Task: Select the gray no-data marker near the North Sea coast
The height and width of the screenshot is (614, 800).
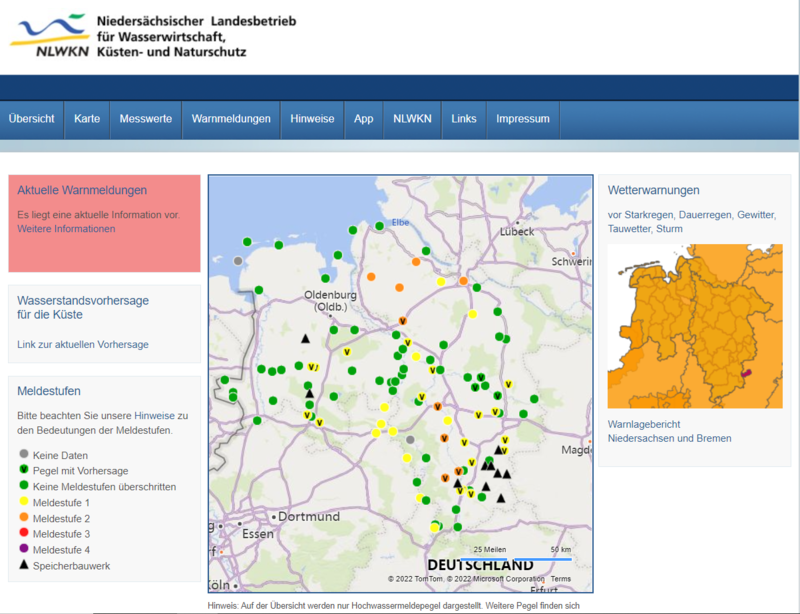Action: click(x=238, y=261)
